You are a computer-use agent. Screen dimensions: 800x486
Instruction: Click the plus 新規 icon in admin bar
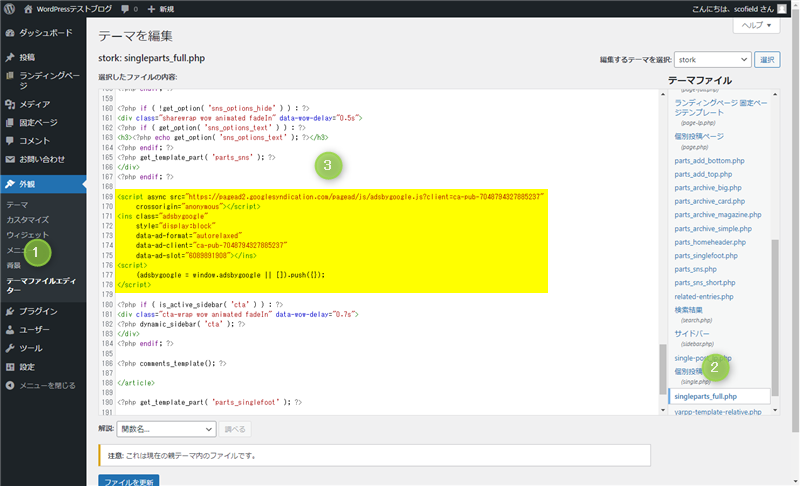click(151, 9)
